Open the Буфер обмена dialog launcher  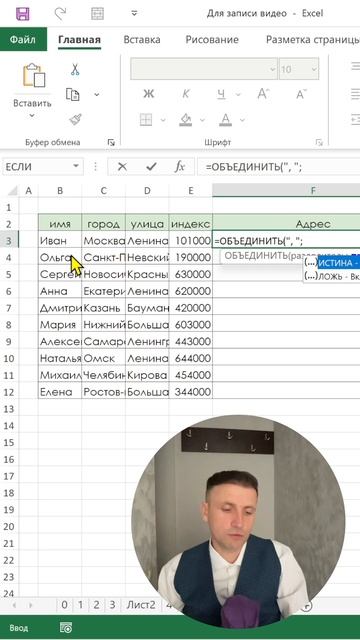click(x=111, y=142)
